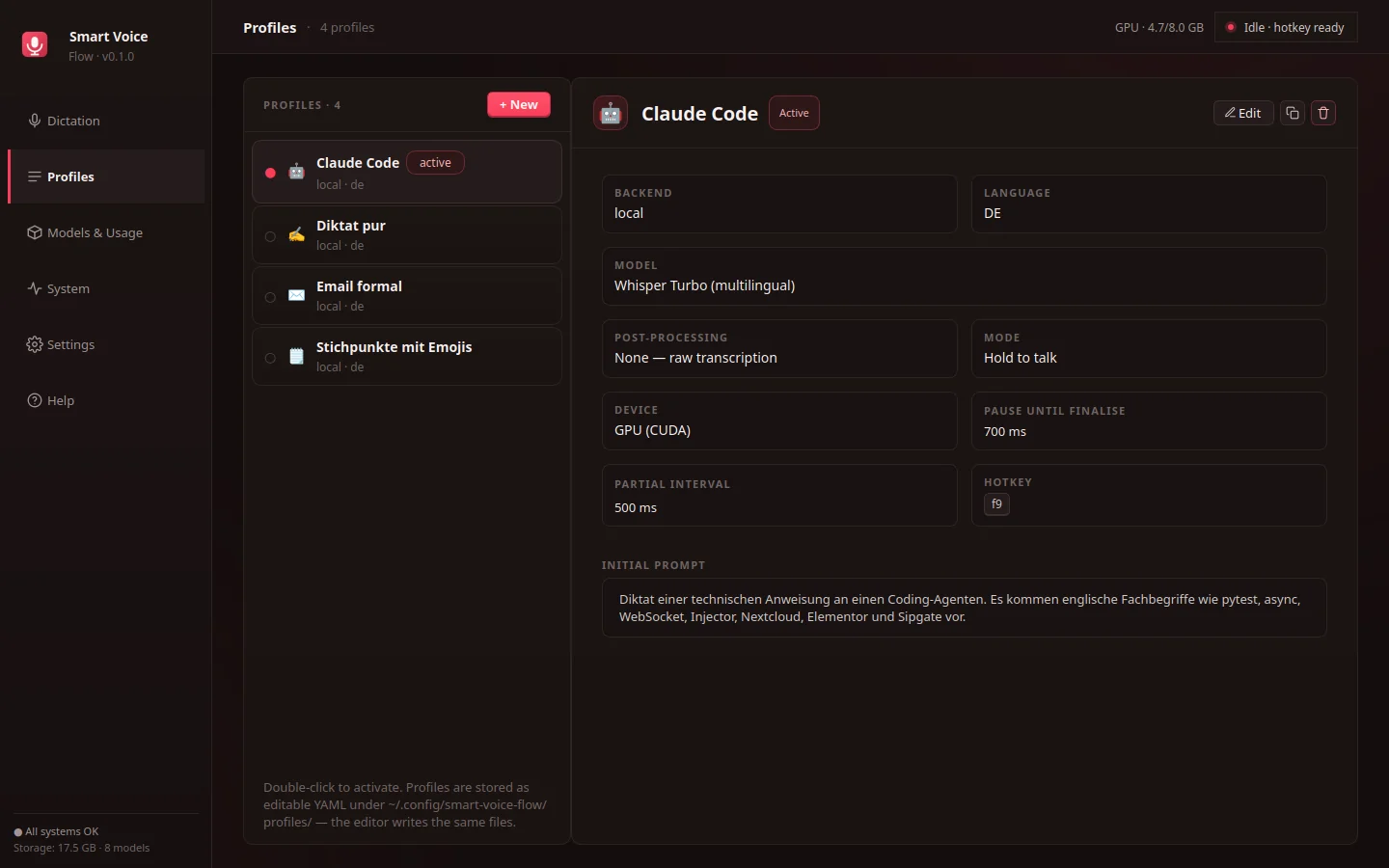Click 'None — raw transcription' value

(x=695, y=358)
